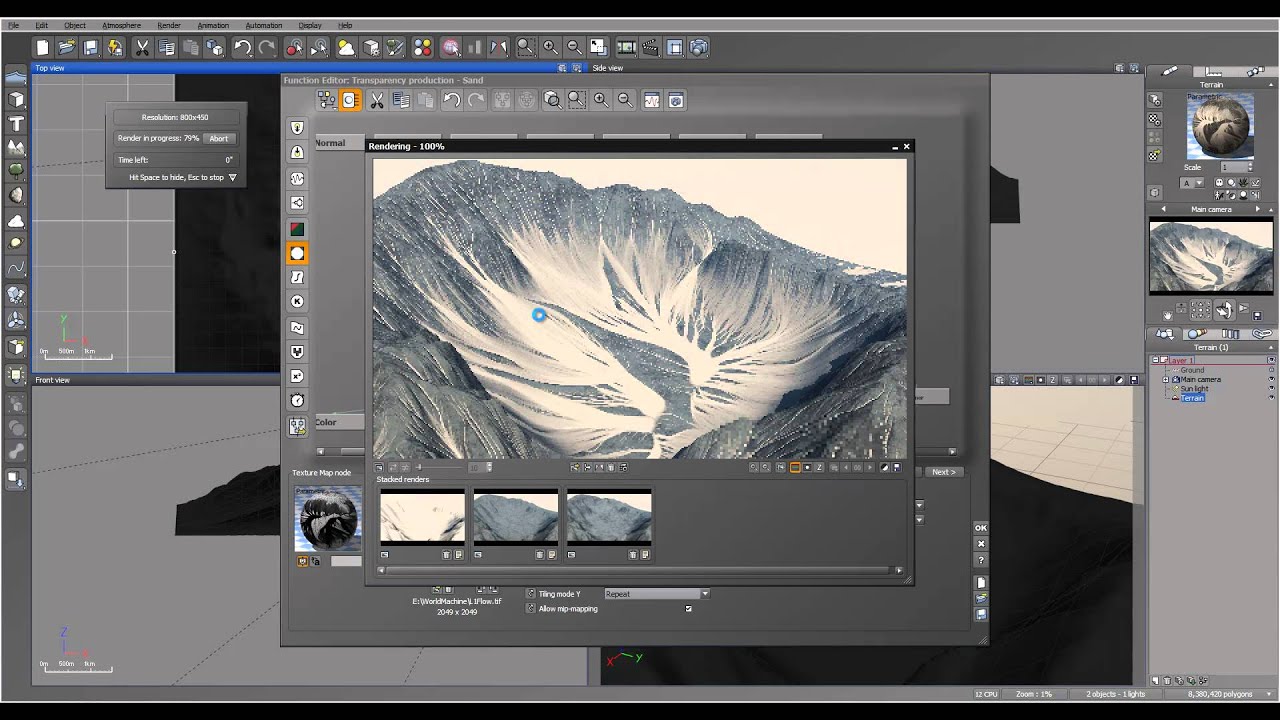Toggle visibility eye for Terrain object
This screenshot has height=720, width=1280.
1272,398
